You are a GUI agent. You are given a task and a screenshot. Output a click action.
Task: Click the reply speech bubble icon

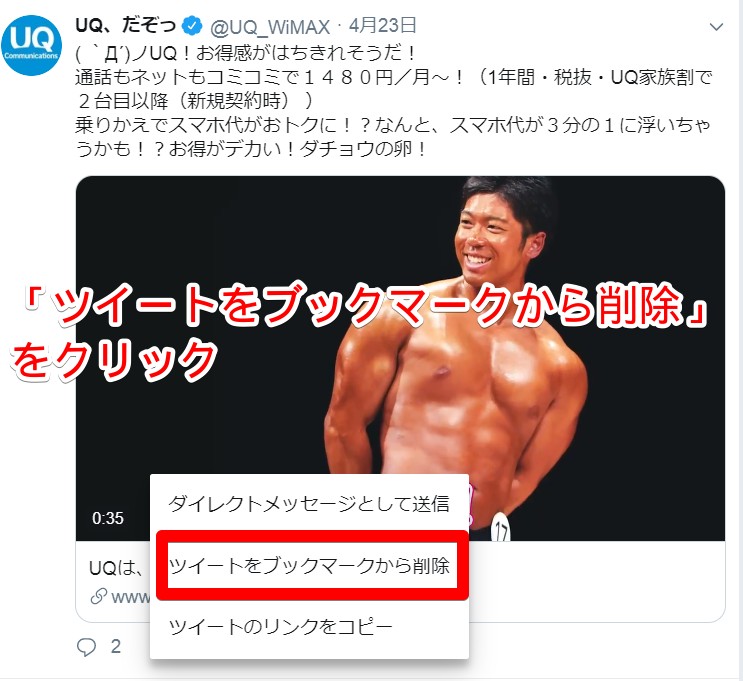tap(86, 646)
